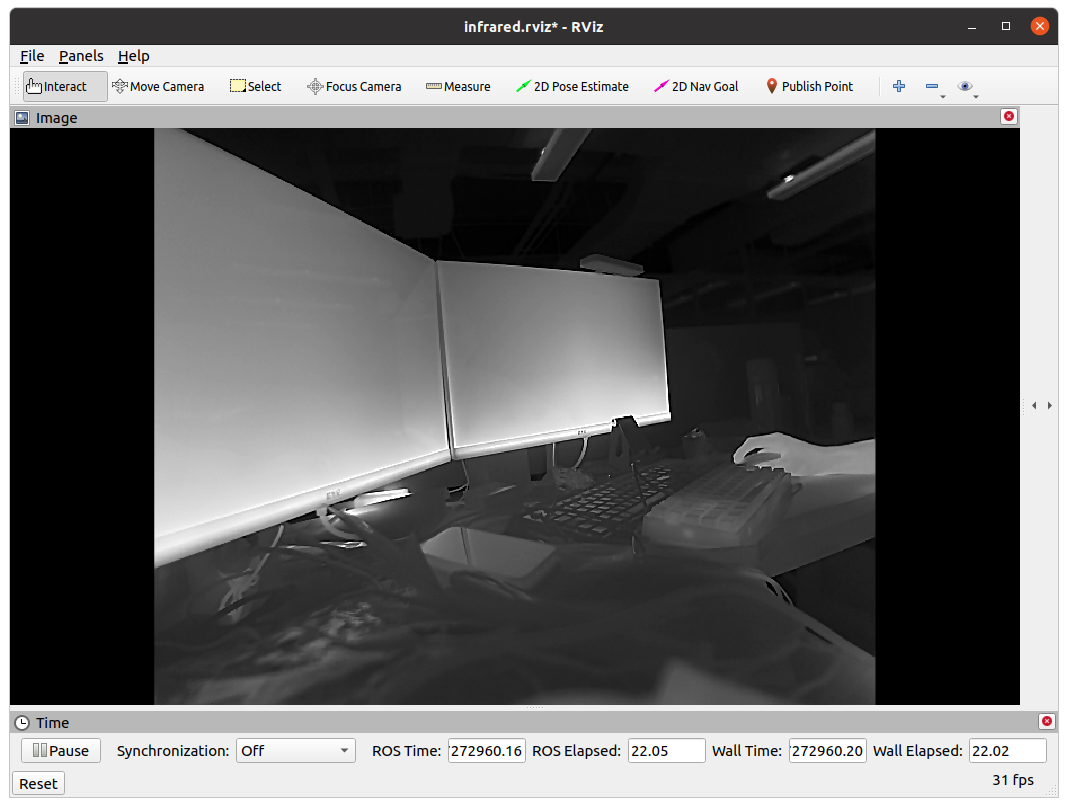Open the eye icon's dropdown arrow
Viewport: 1068px width, 807px height.
pyautogui.click(x=976, y=97)
